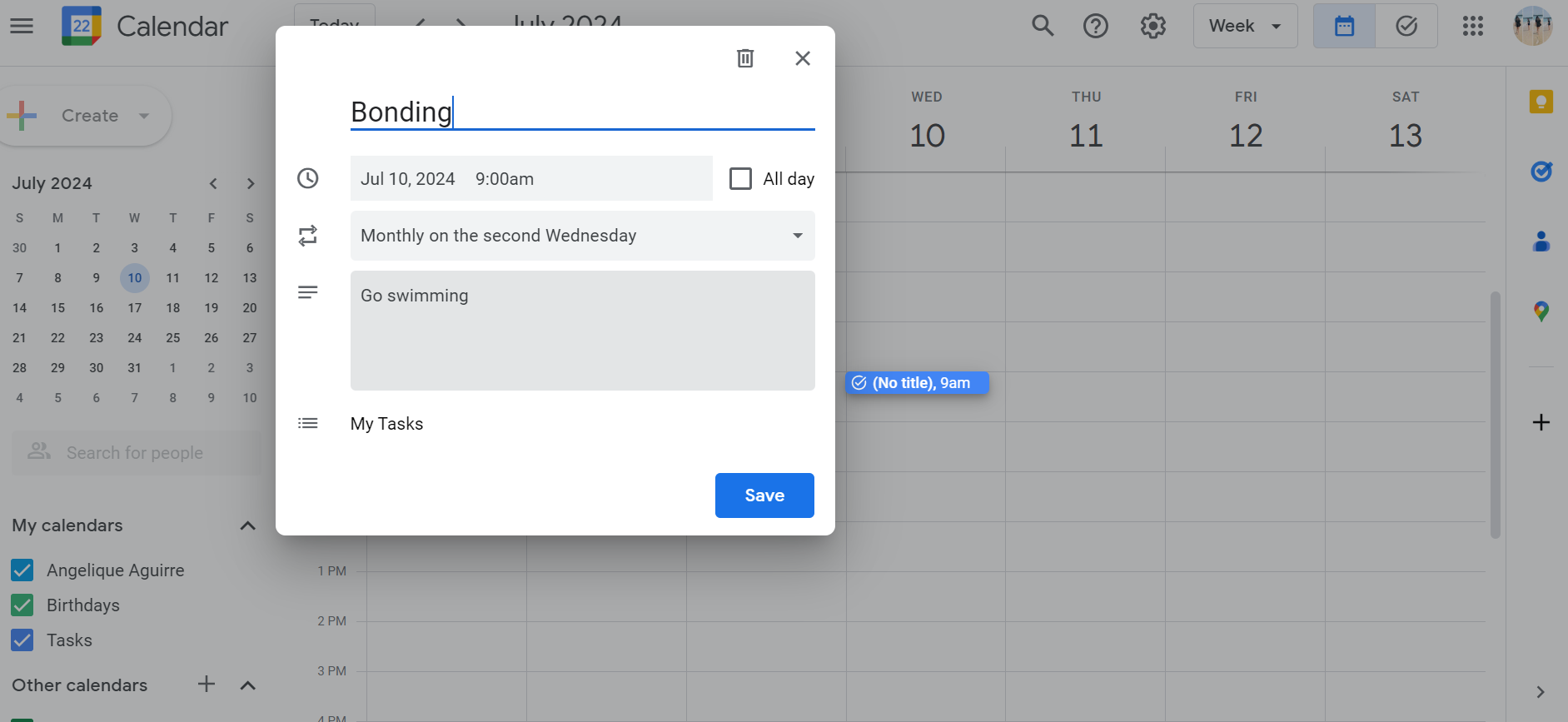Open Google Maps side panel icon
Viewport: 1568px width, 722px height.
pos(1541,311)
